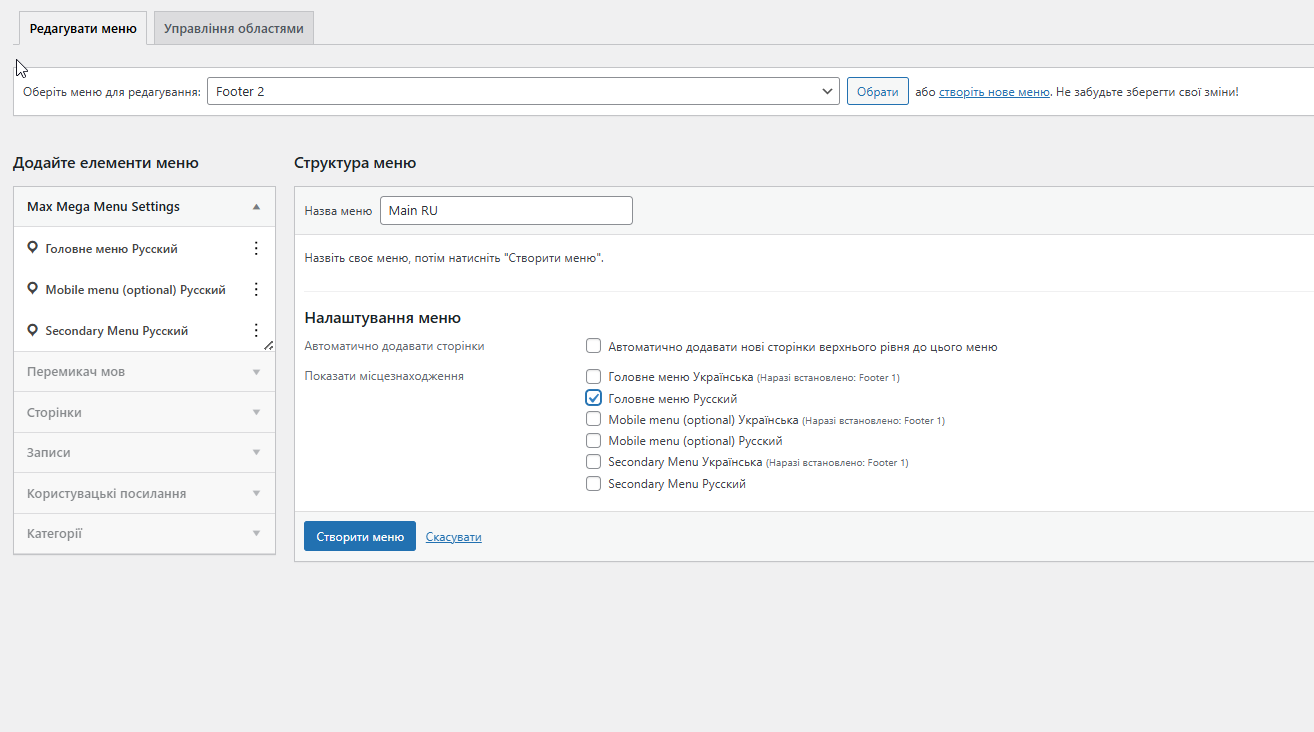Click location pin icon beside Головне меню Русский

[33, 248]
